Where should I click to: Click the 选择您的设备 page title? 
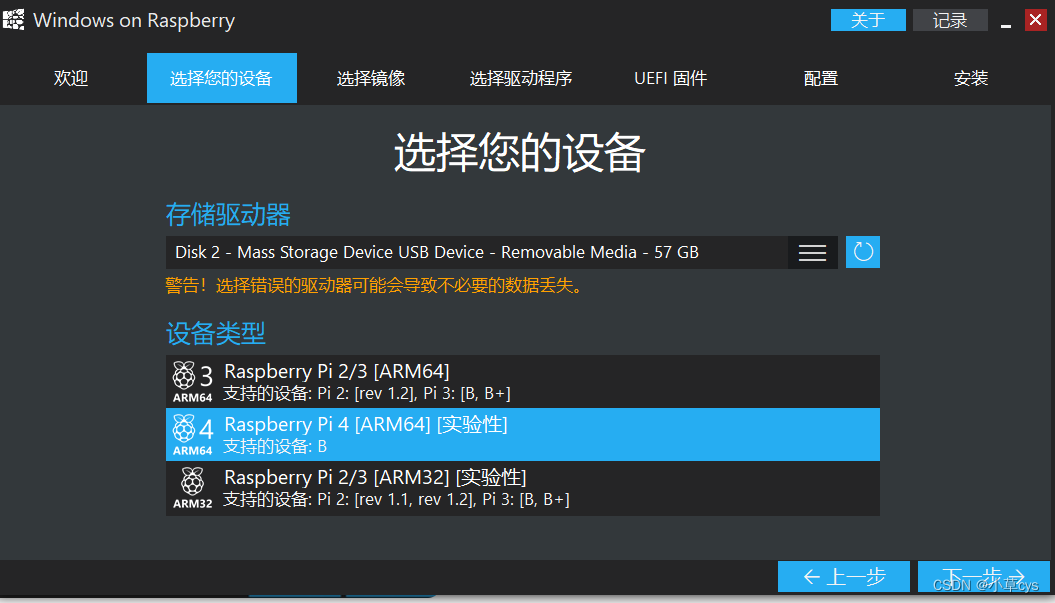point(519,152)
